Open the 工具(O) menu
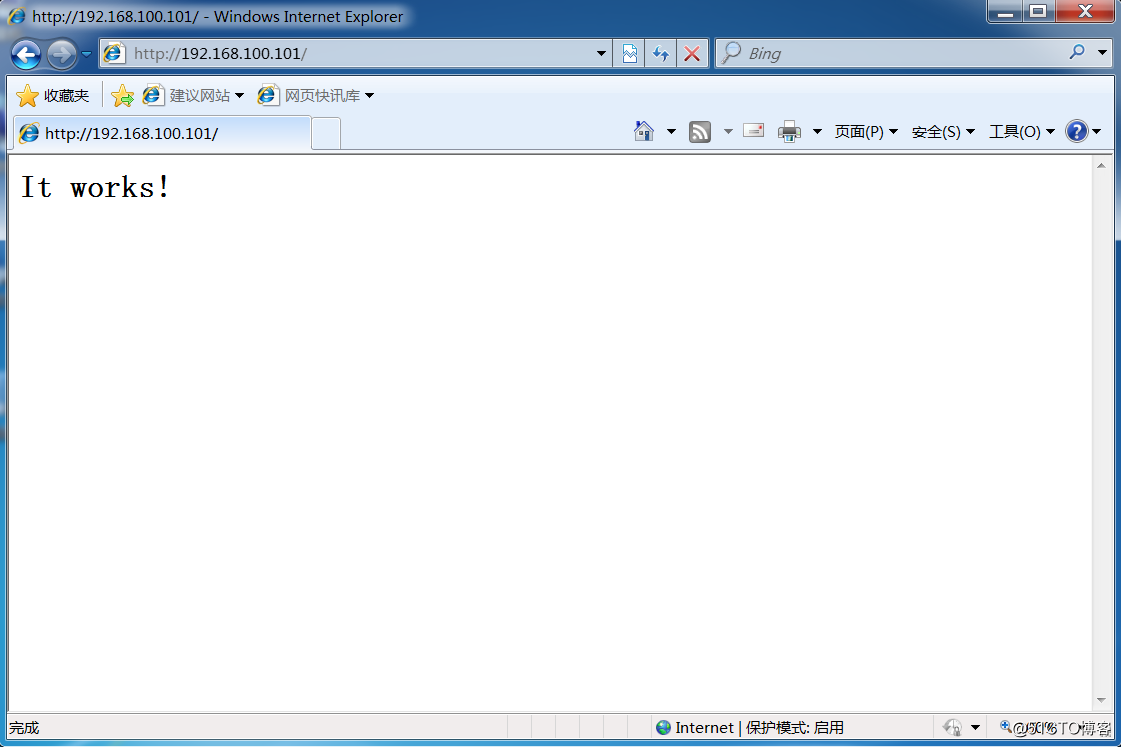Image resolution: width=1121 pixels, height=747 pixels. pyautogui.click(x=1022, y=132)
